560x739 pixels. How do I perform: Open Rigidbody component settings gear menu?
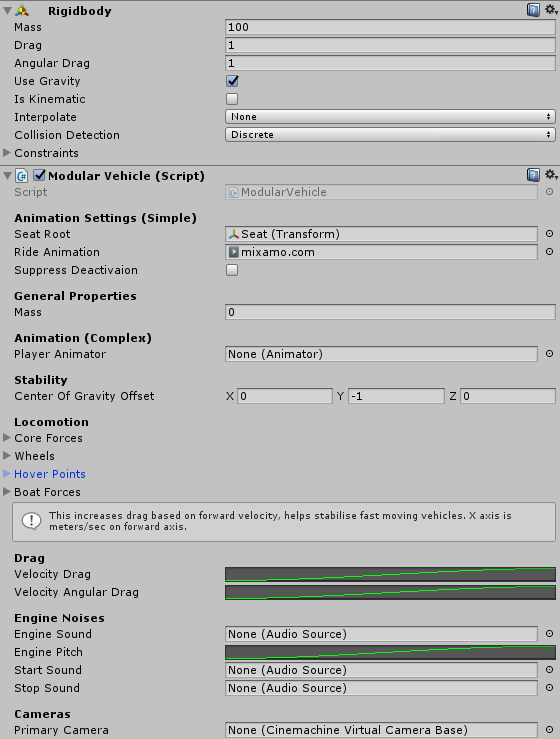(x=551, y=9)
